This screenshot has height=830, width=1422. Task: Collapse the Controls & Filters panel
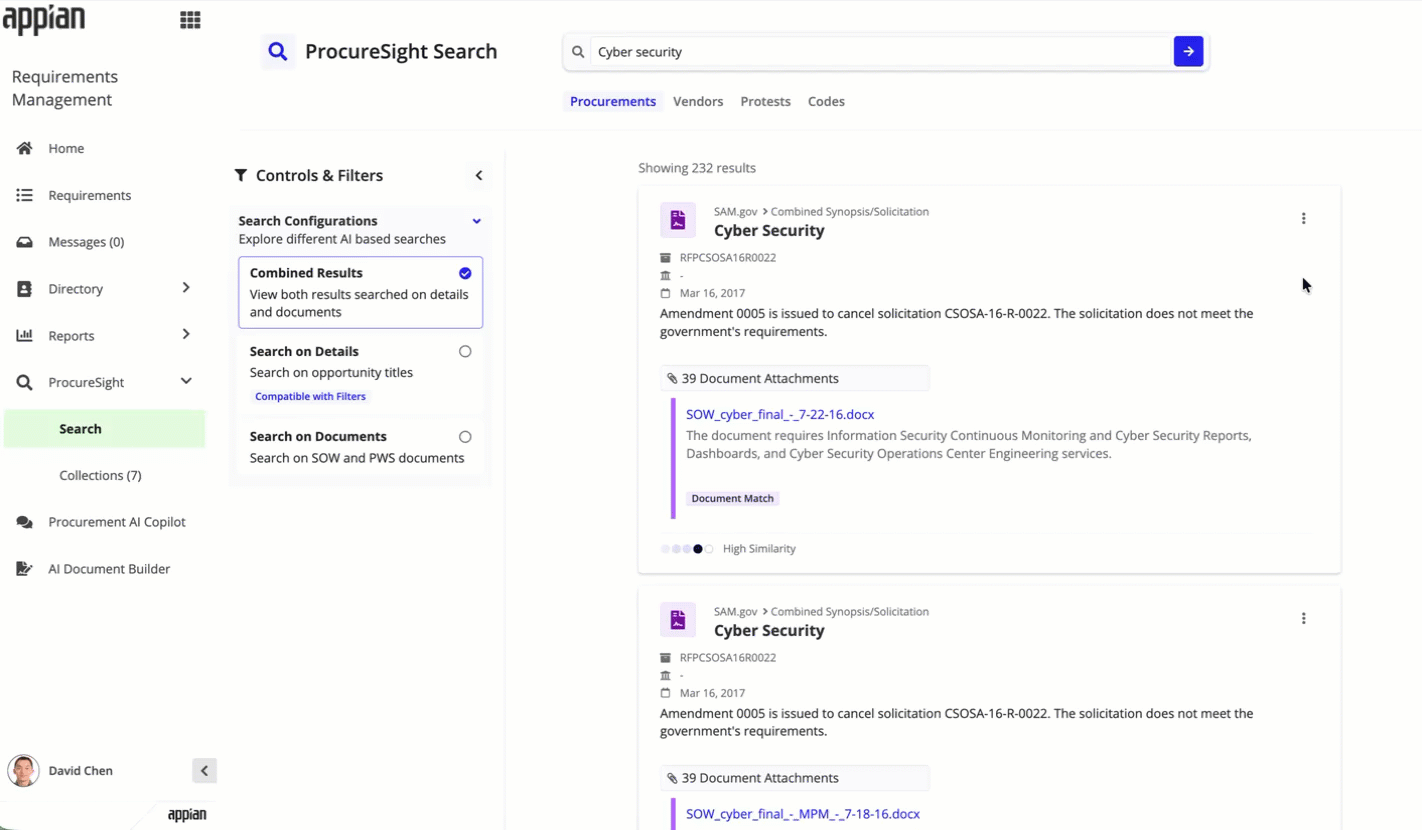coord(479,176)
